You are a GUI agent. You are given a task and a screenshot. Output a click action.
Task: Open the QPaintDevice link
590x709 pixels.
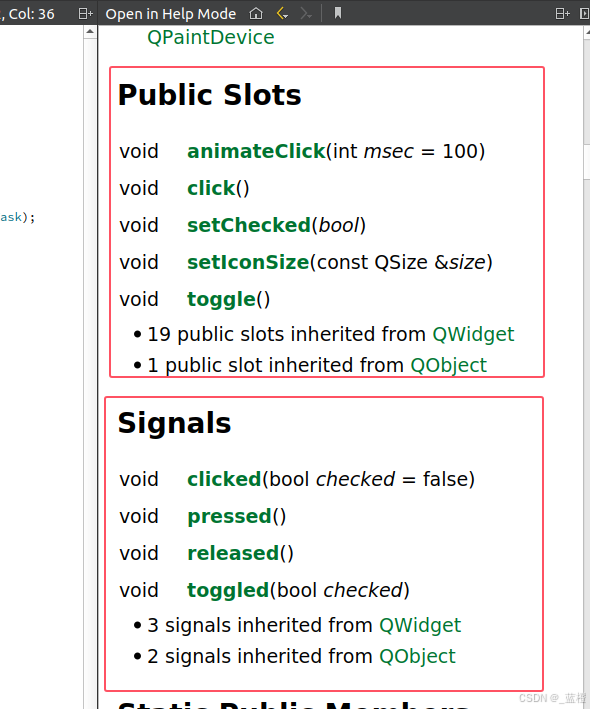(x=211, y=37)
